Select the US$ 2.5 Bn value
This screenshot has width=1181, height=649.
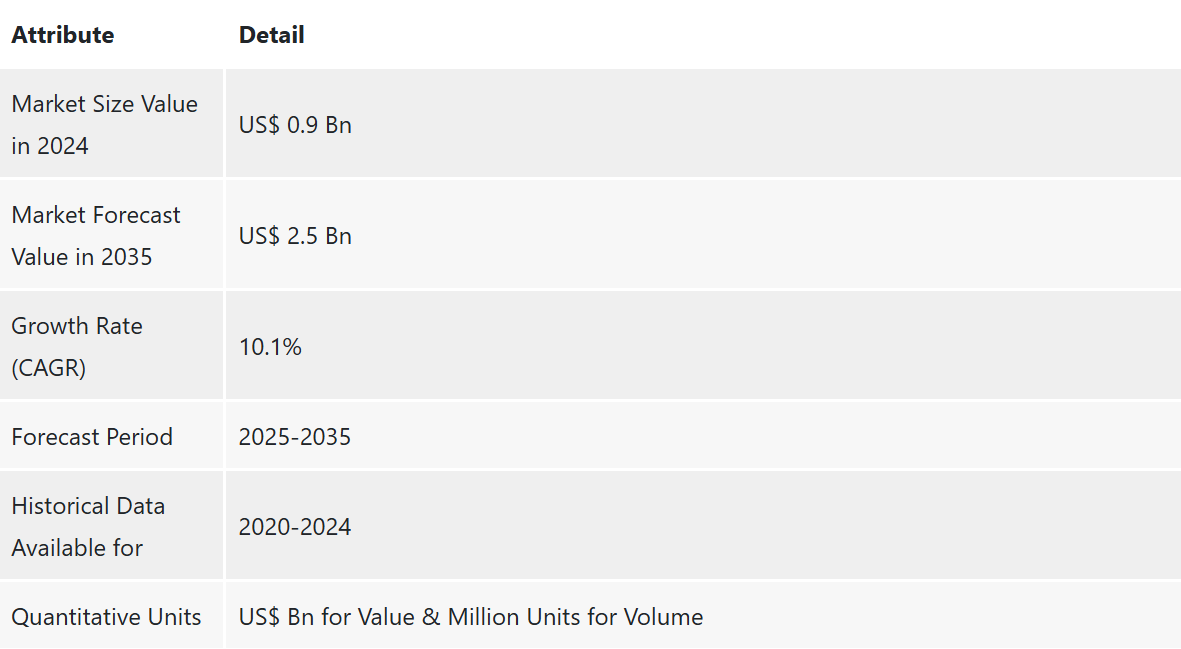coord(295,236)
